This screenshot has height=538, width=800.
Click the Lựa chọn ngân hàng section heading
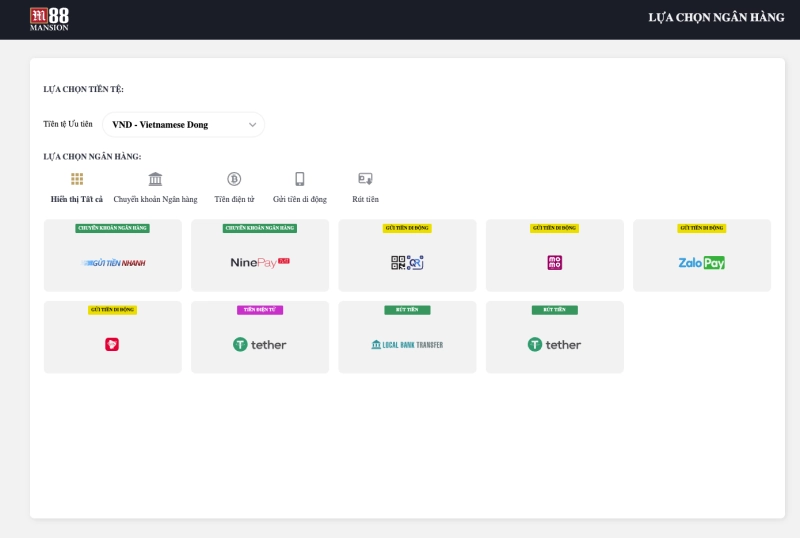92,156
